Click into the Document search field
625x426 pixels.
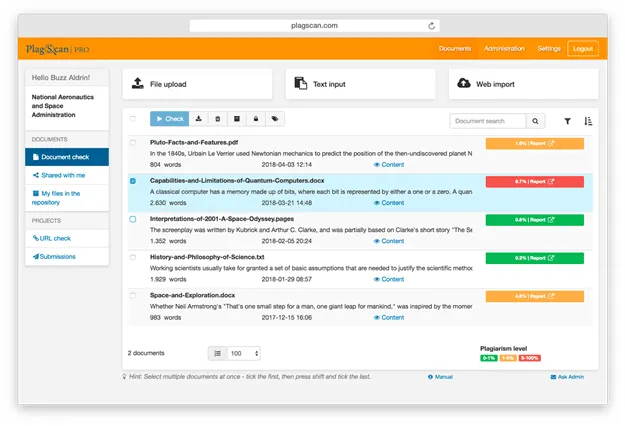[487, 121]
